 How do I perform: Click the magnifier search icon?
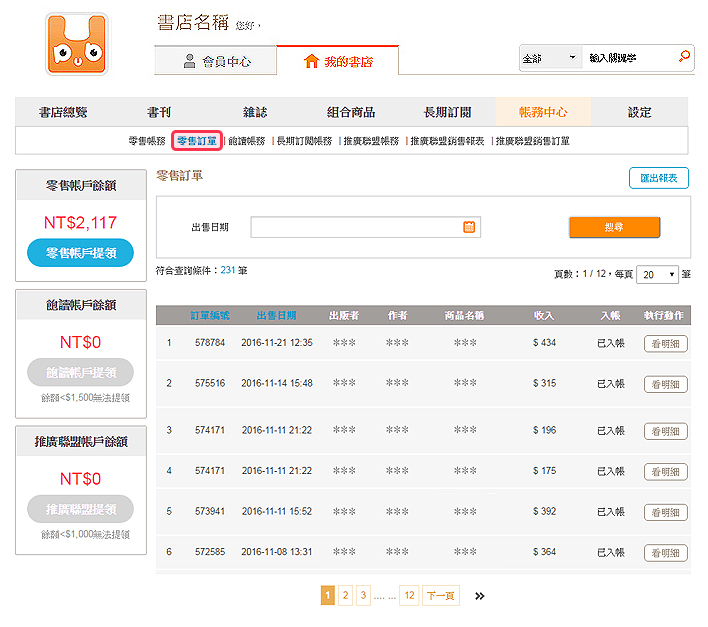click(x=684, y=56)
